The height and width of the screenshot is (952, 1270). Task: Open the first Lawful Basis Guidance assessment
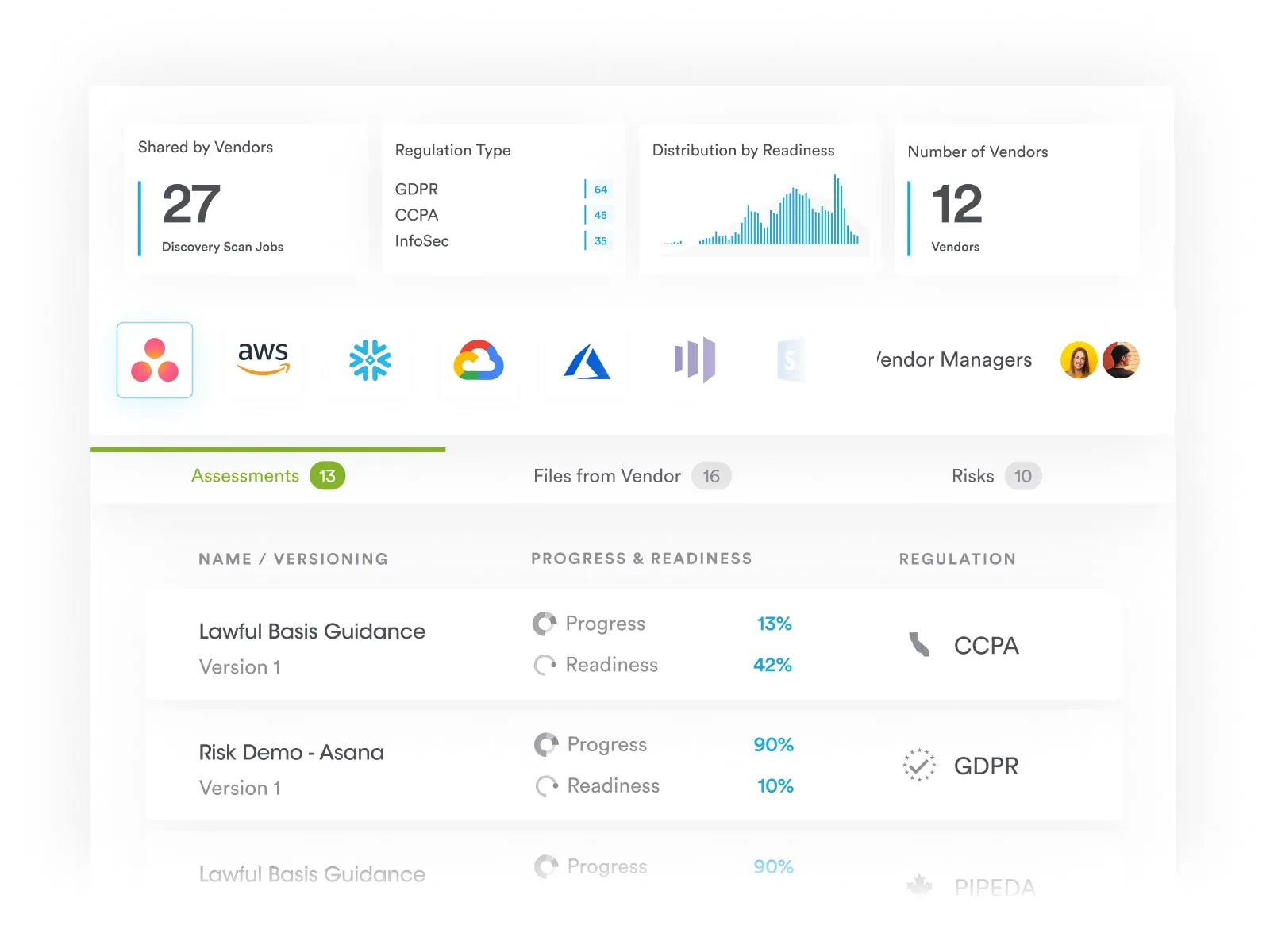(312, 631)
